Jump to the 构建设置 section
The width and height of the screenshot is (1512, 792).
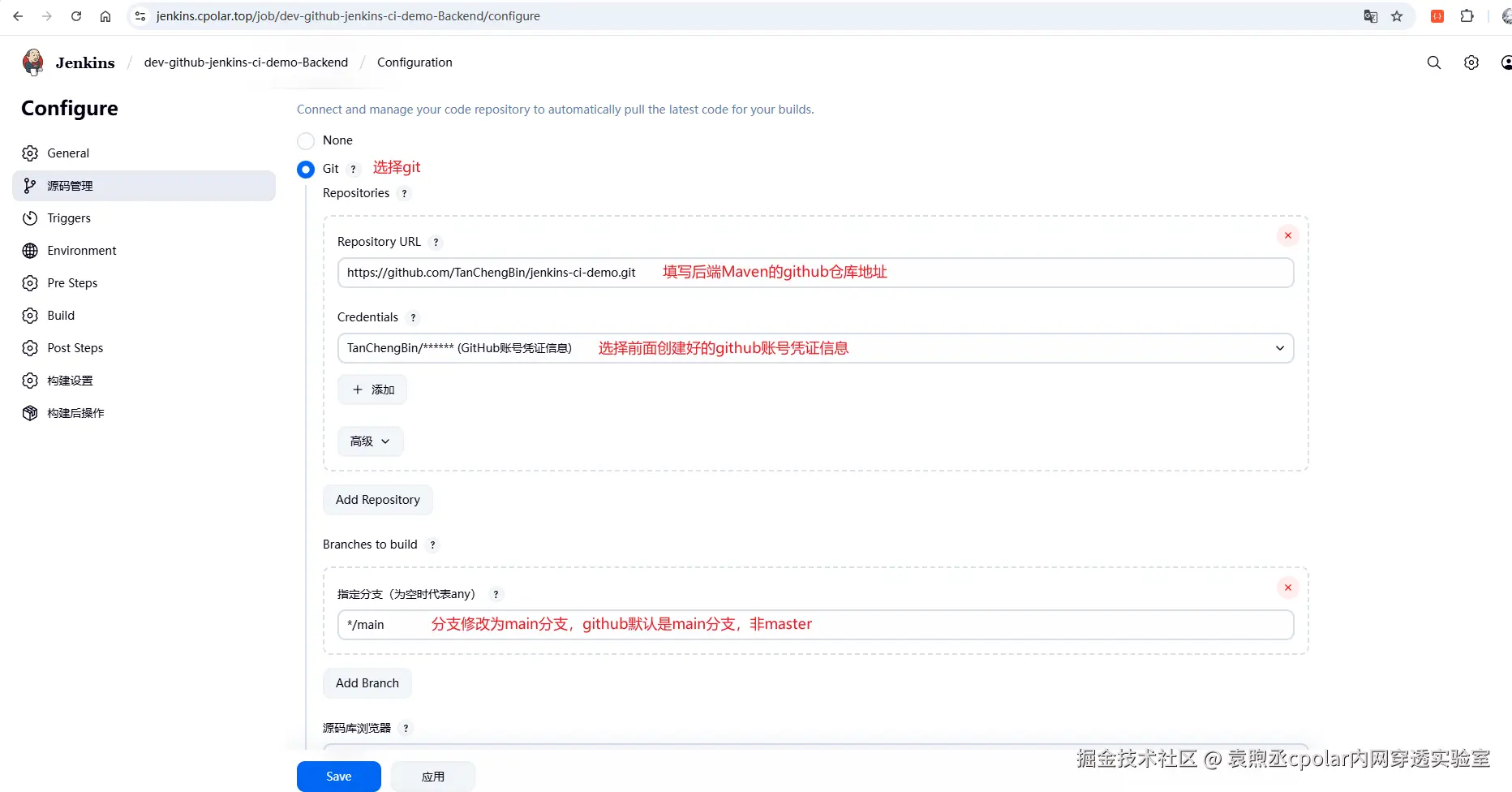point(144,381)
